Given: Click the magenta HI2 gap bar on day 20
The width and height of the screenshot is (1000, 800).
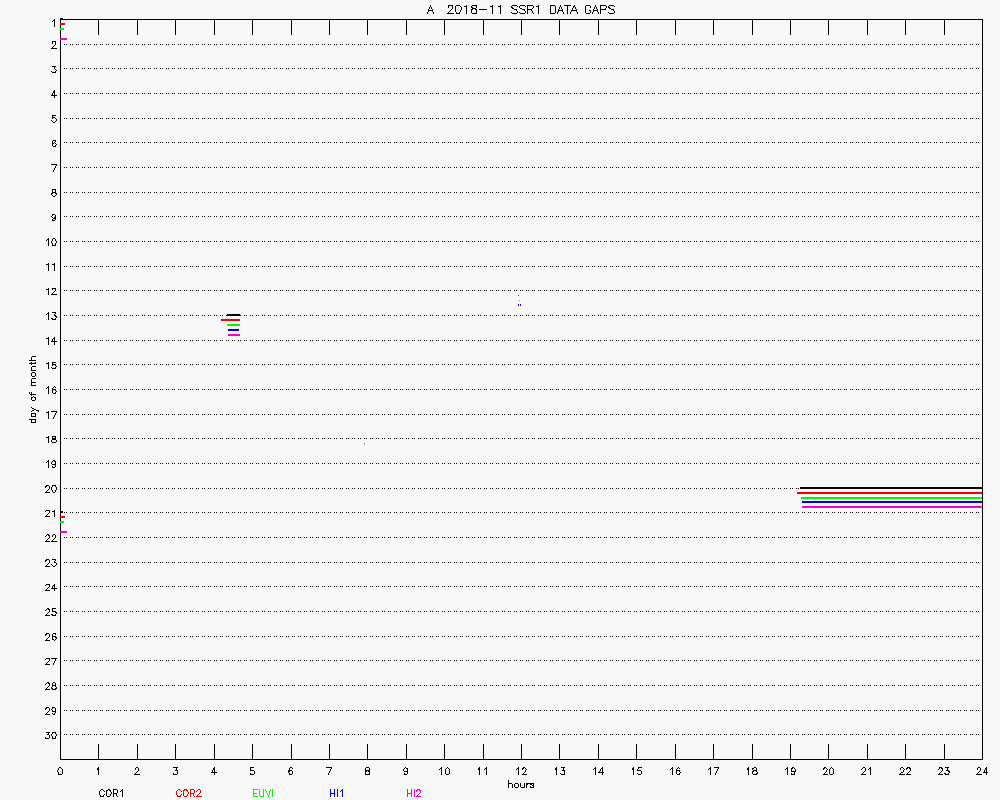Looking at the screenshot, I should 890,507.
